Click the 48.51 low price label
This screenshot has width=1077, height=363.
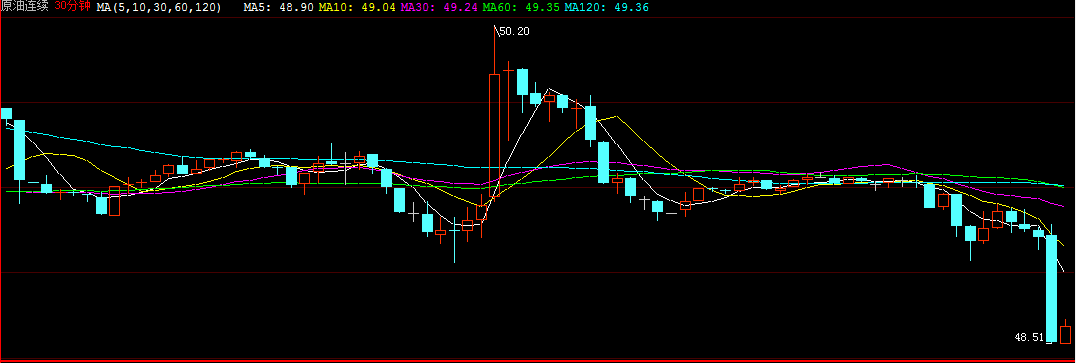[x=1029, y=338]
